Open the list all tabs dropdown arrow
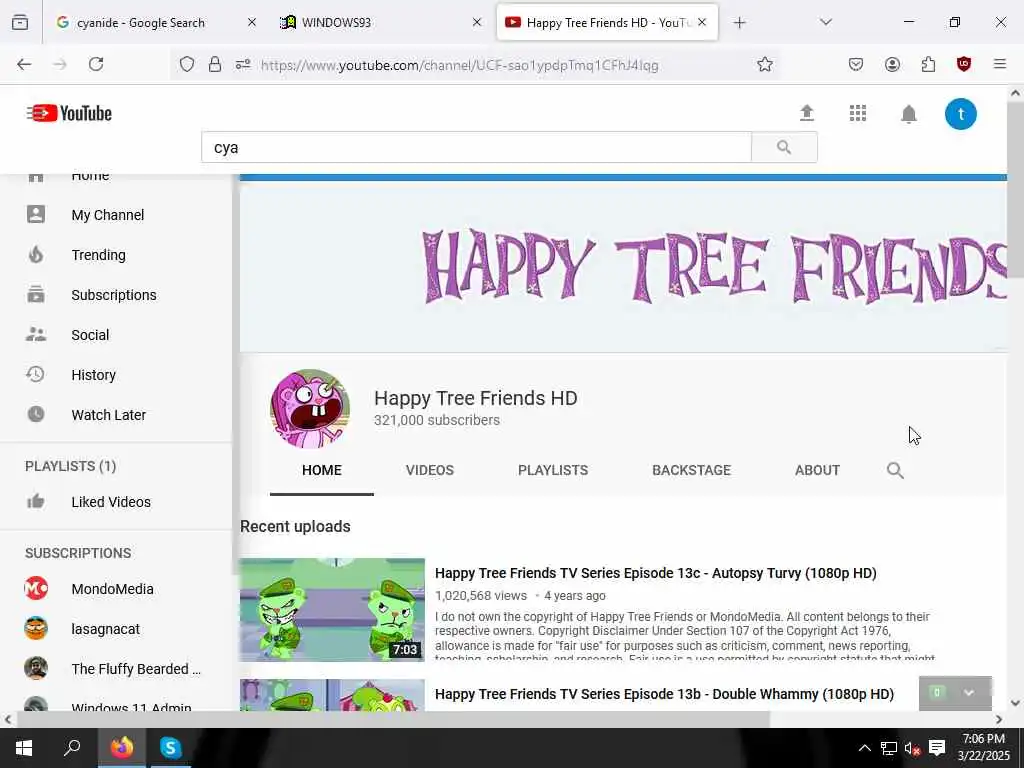This screenshot has width=1024, height=768. click(x=825, y=22)
